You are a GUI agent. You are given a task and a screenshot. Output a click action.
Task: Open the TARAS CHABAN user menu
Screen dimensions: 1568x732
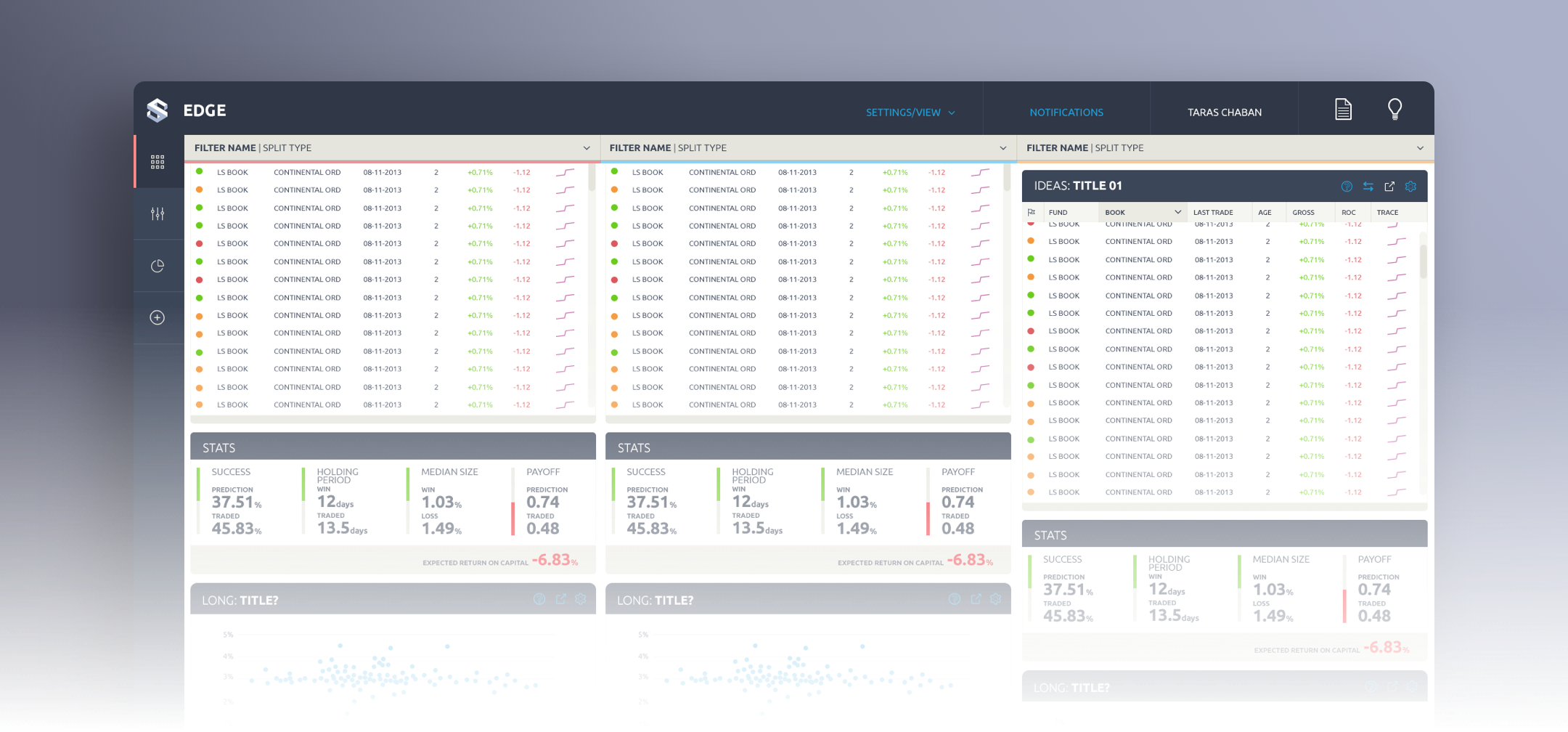click(x=1225, y=113)
